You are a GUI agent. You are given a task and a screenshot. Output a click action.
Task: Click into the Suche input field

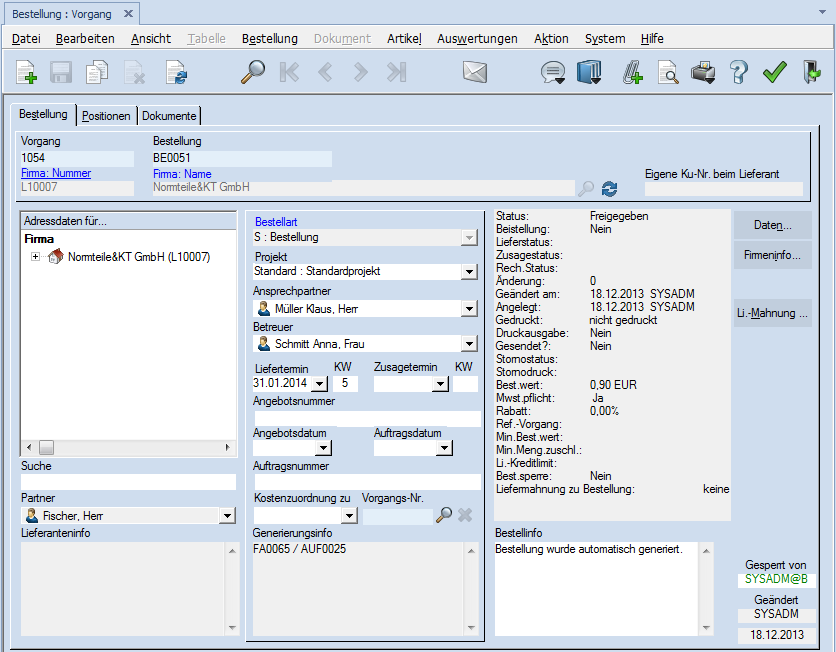[x=128, y=482]
